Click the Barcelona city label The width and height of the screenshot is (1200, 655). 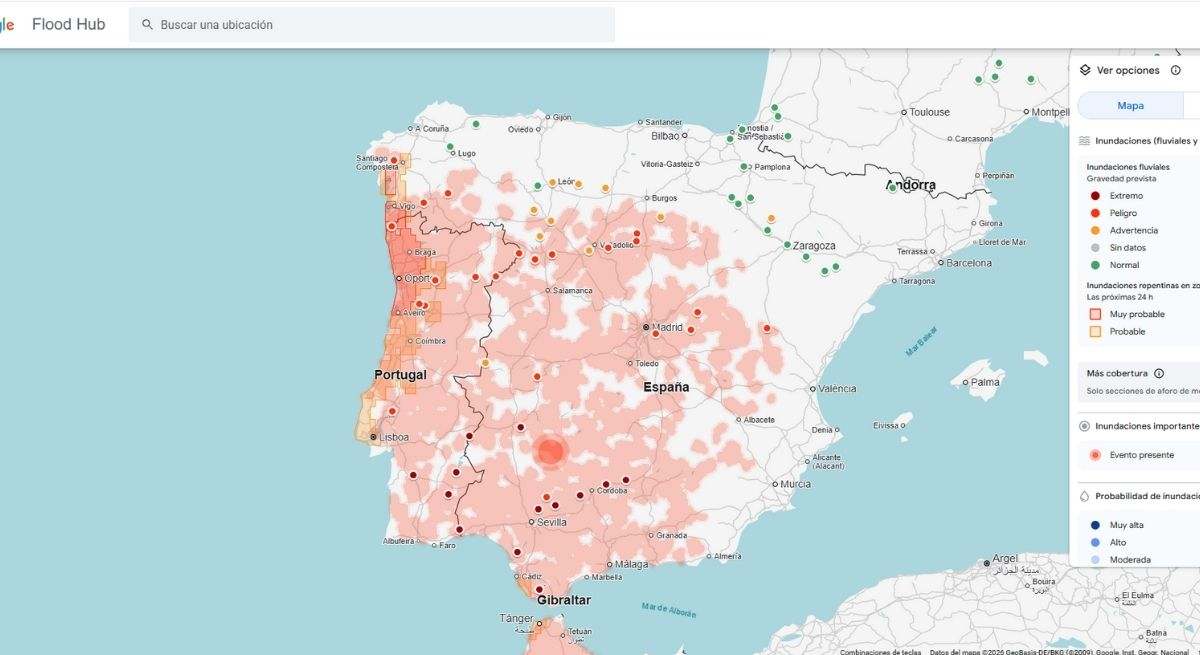(x=969, y=263)
